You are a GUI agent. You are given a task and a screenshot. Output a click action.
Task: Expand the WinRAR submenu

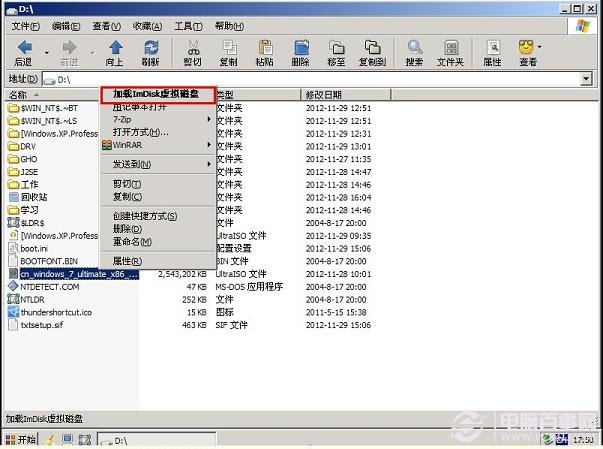209,145
